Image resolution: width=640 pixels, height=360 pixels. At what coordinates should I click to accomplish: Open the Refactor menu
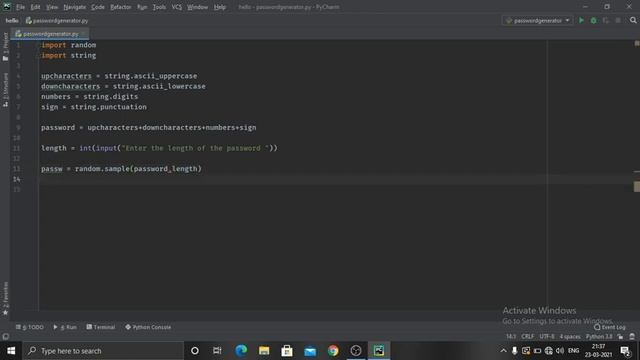coord(121,7)
